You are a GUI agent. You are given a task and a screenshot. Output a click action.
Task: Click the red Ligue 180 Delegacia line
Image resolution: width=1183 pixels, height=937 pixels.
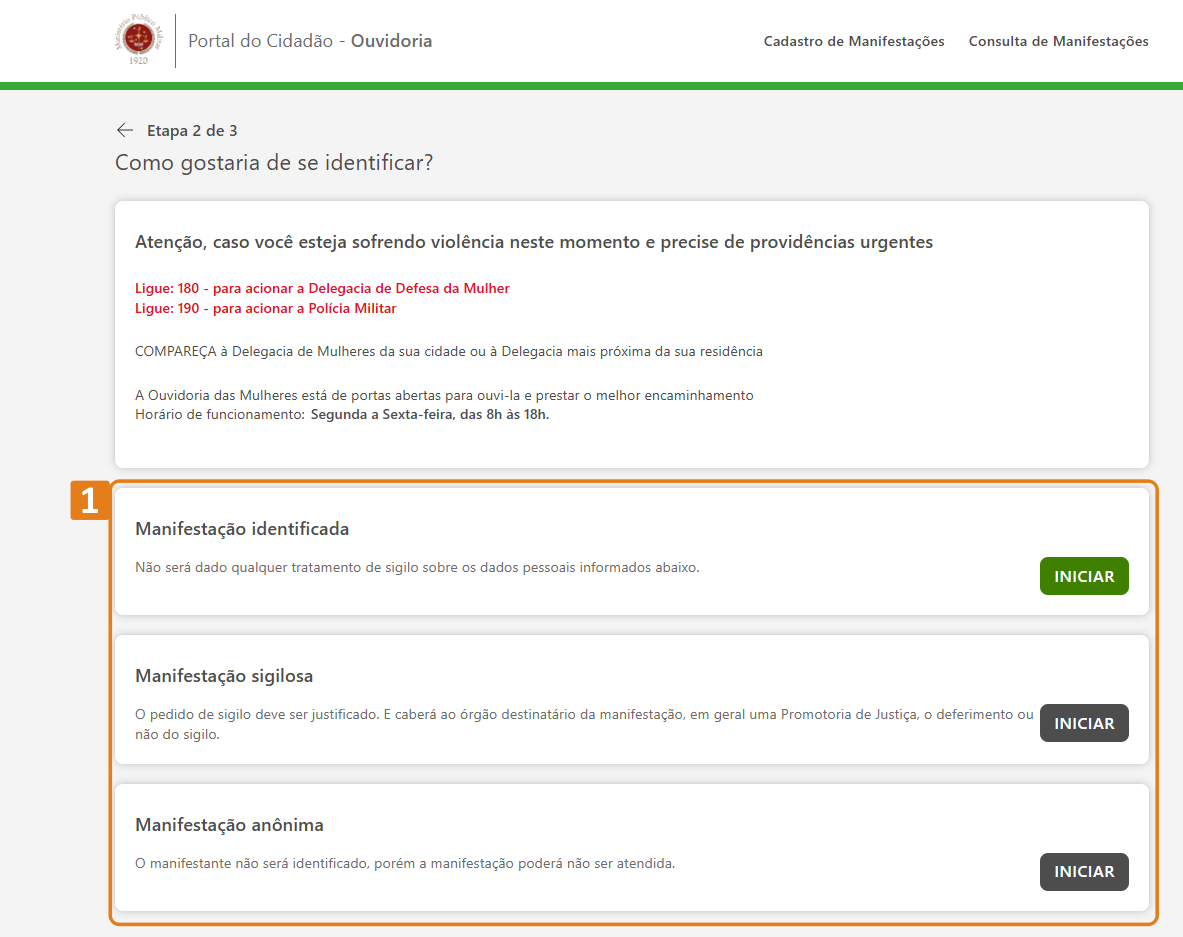[322, 288]
